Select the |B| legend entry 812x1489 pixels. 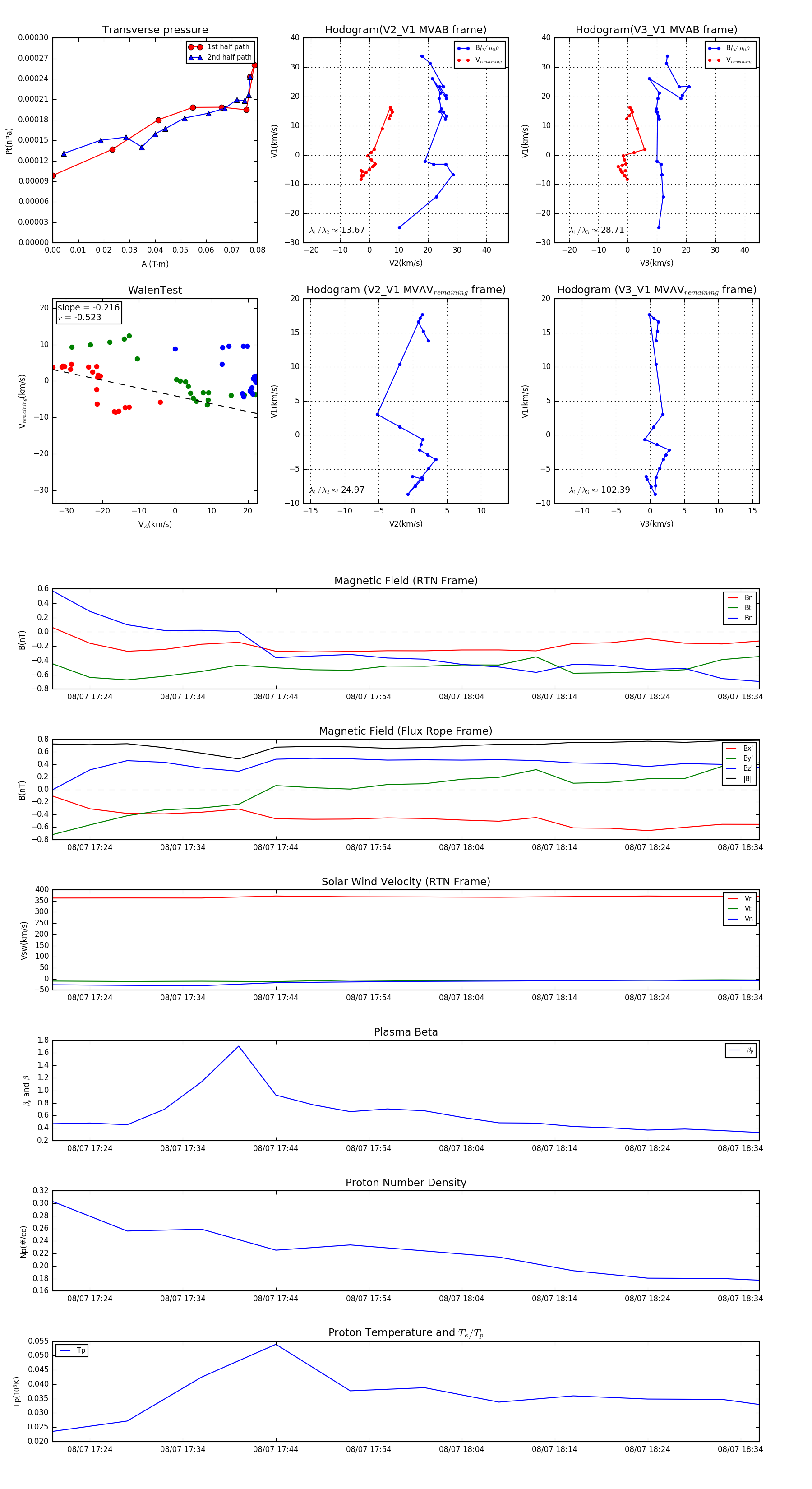739,779
